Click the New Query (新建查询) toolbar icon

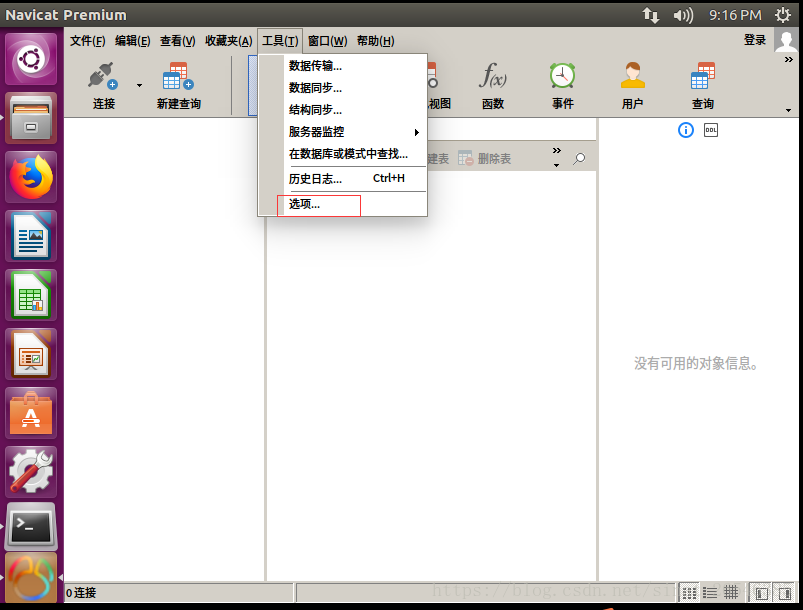coord(178,76)
